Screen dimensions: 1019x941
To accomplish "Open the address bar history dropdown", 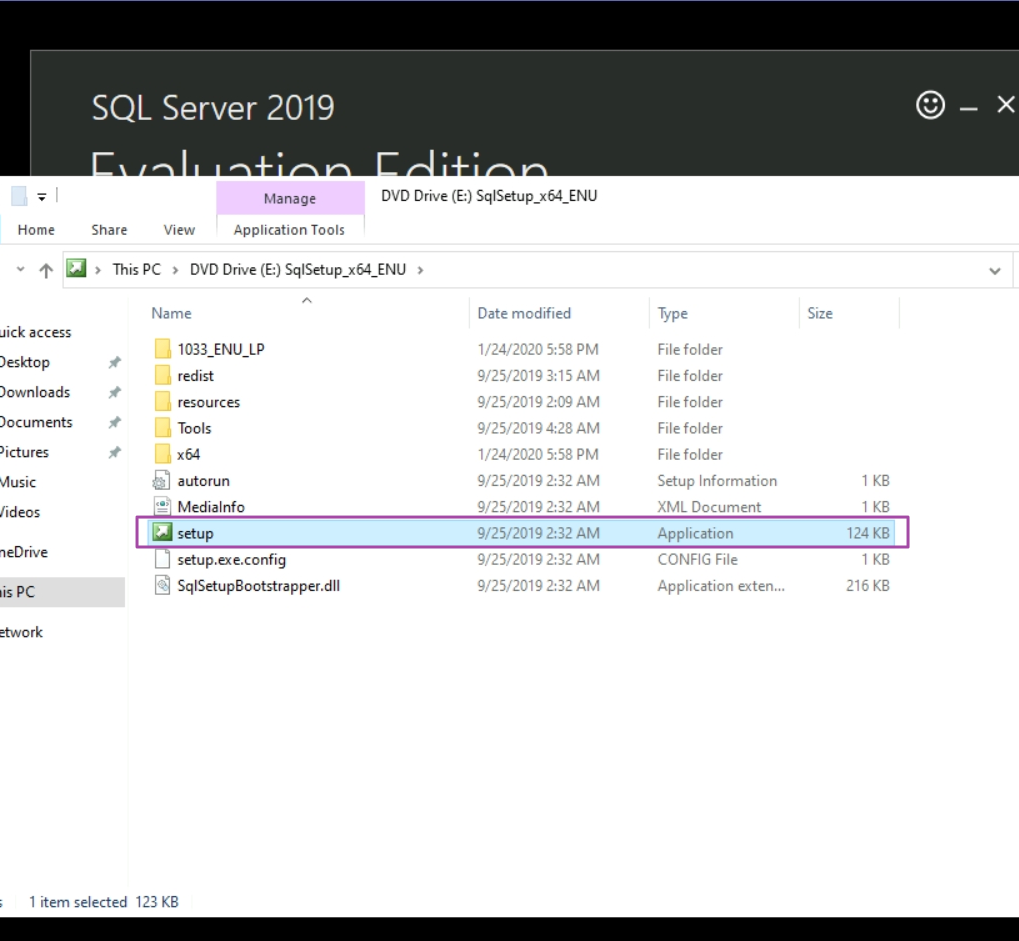I will tap(994, 270).
